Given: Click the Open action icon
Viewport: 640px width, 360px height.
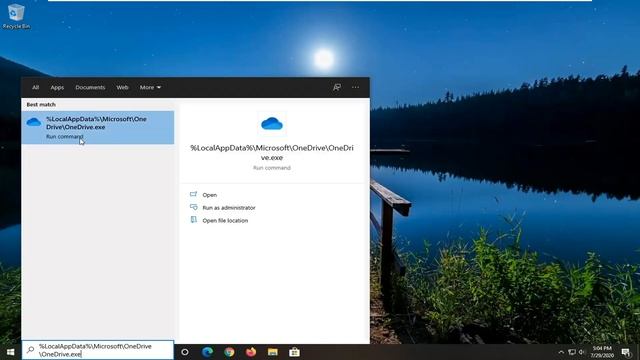Looking at the screenshot, I should pos(193,194).
